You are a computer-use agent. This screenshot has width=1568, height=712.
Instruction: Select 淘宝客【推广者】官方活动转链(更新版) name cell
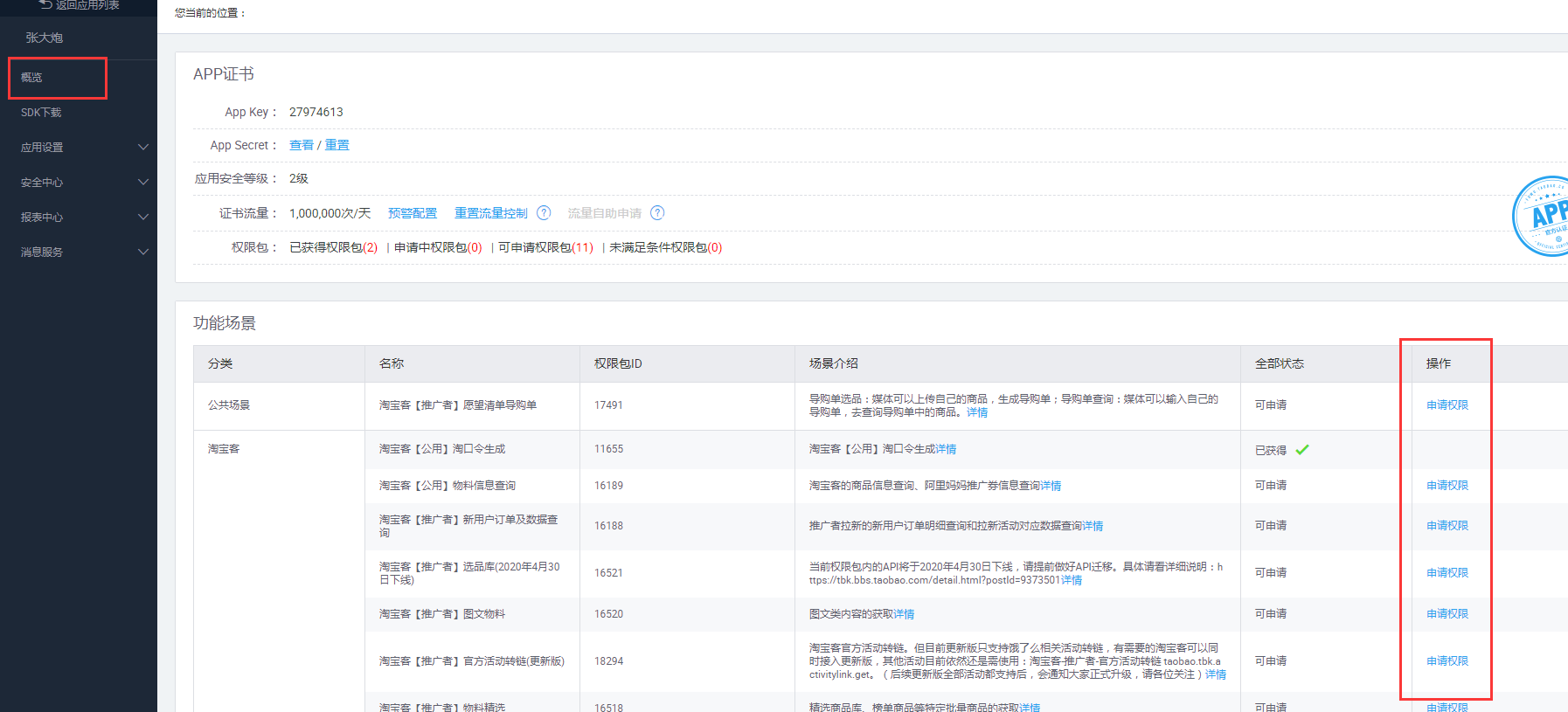coord(472,661)
